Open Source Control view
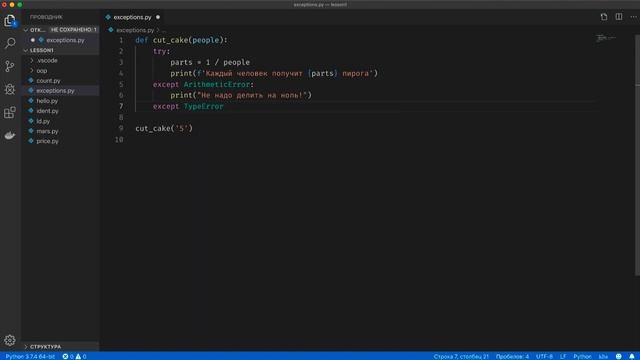This screenshot has width=640, height=360. point(10,66)
